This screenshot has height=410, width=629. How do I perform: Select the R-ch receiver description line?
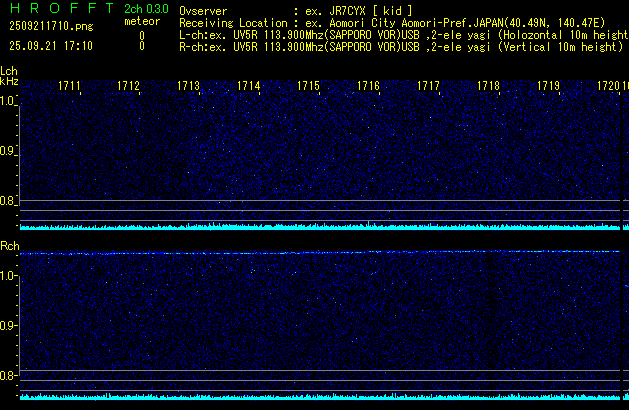coord(400,46)
